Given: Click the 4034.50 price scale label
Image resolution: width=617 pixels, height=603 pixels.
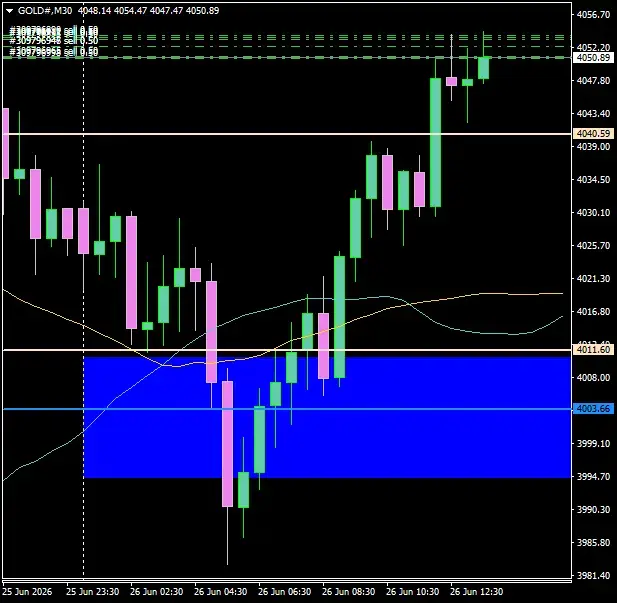Looking at the screenshot, I should (593, 179).
